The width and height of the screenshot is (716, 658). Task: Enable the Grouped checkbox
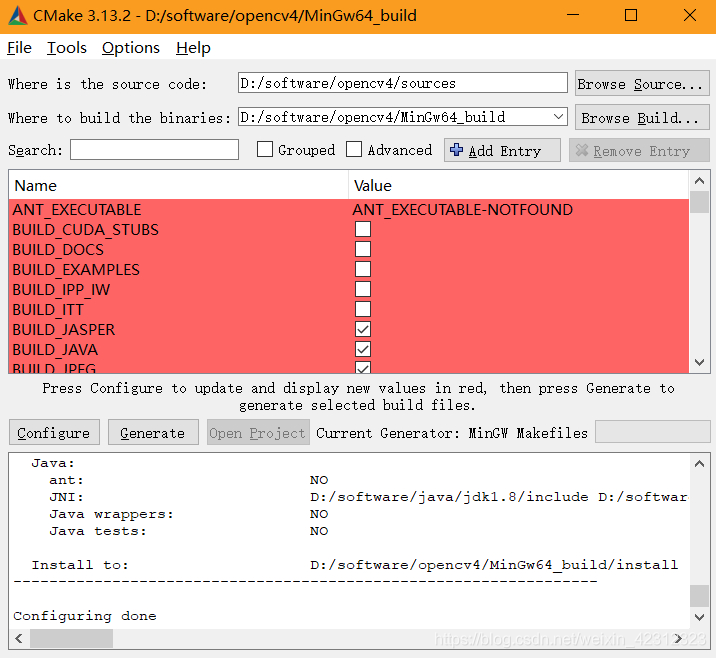coord(265,149)
